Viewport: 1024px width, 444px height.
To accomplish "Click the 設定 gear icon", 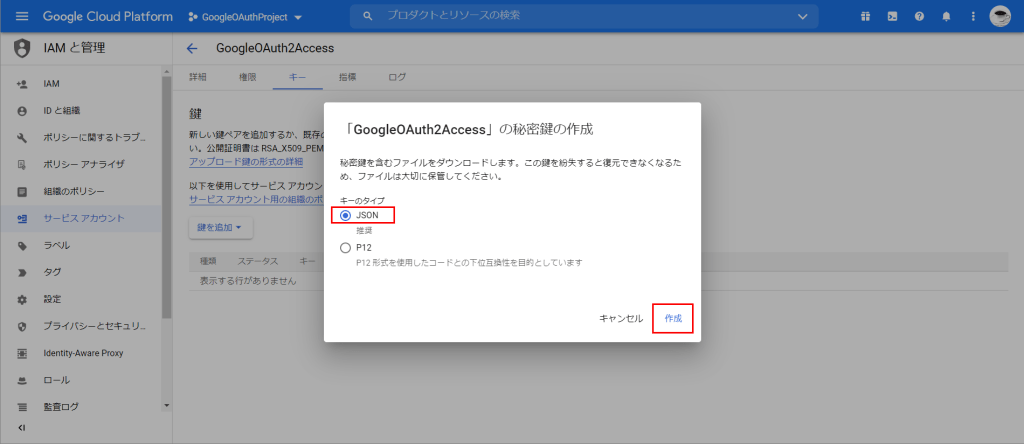I will click(22, 299).
